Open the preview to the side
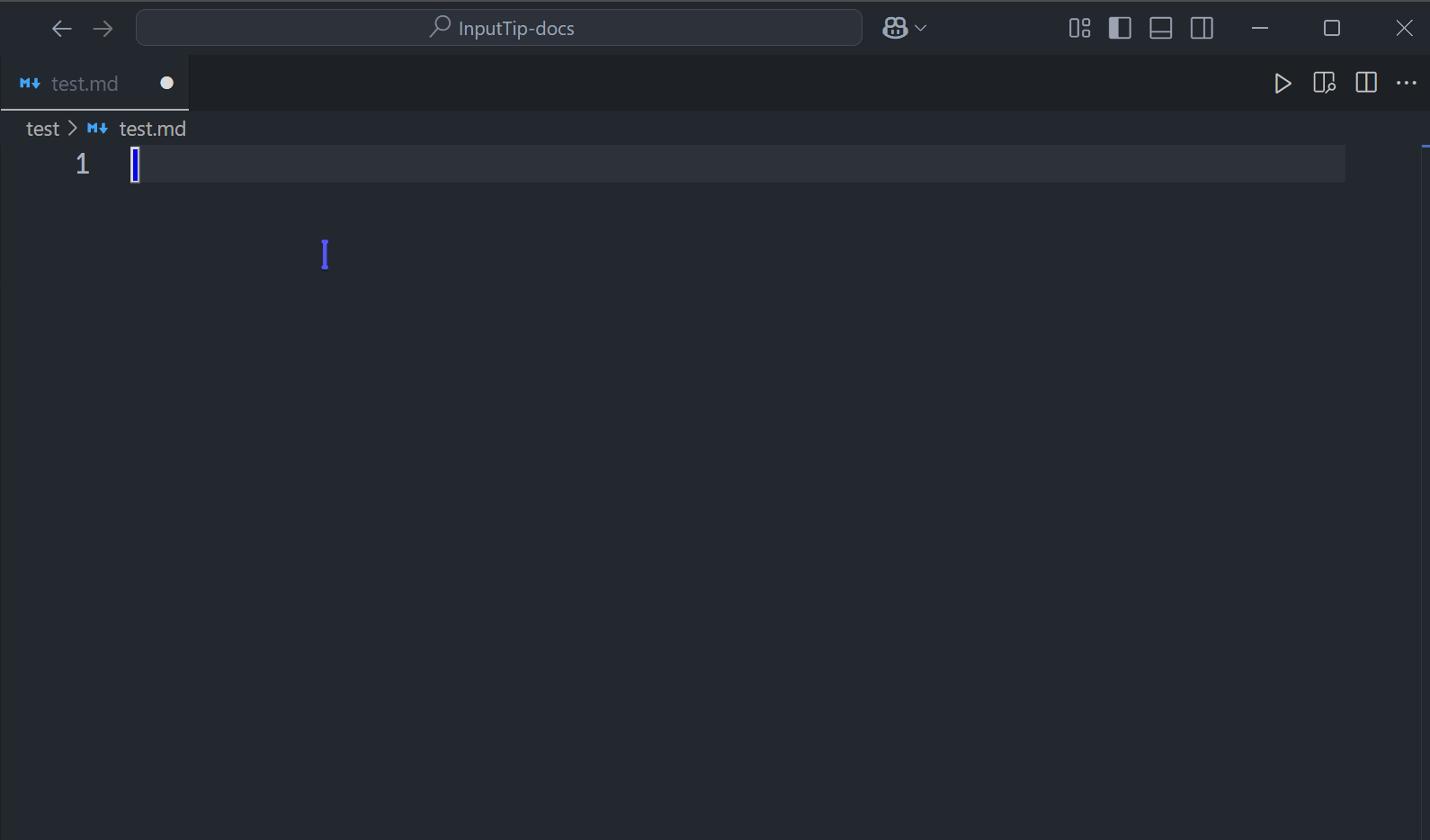Viewport: 1430px width, 840px height. 1324,84
